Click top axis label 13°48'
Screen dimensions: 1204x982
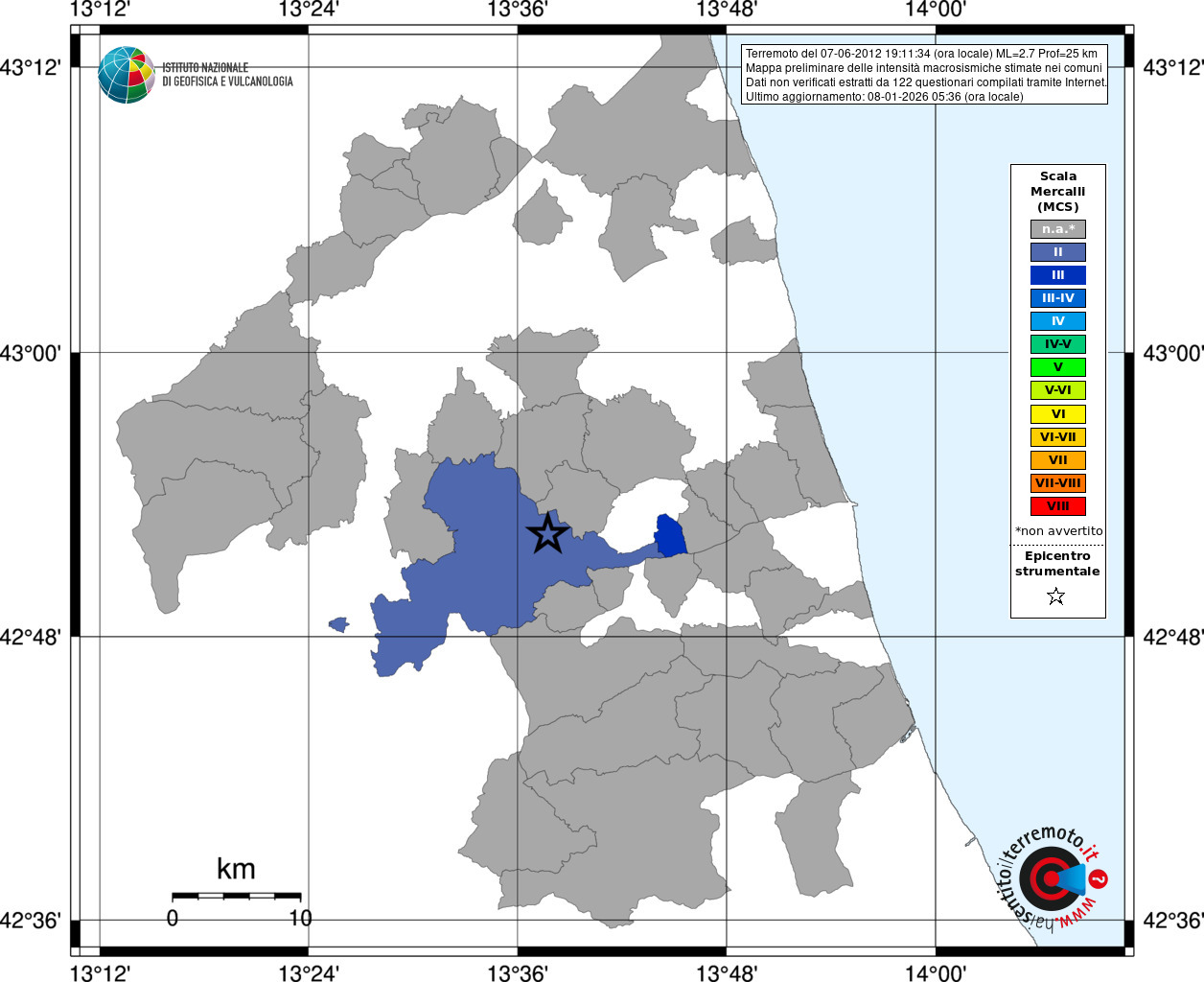(x=727, y=10)
